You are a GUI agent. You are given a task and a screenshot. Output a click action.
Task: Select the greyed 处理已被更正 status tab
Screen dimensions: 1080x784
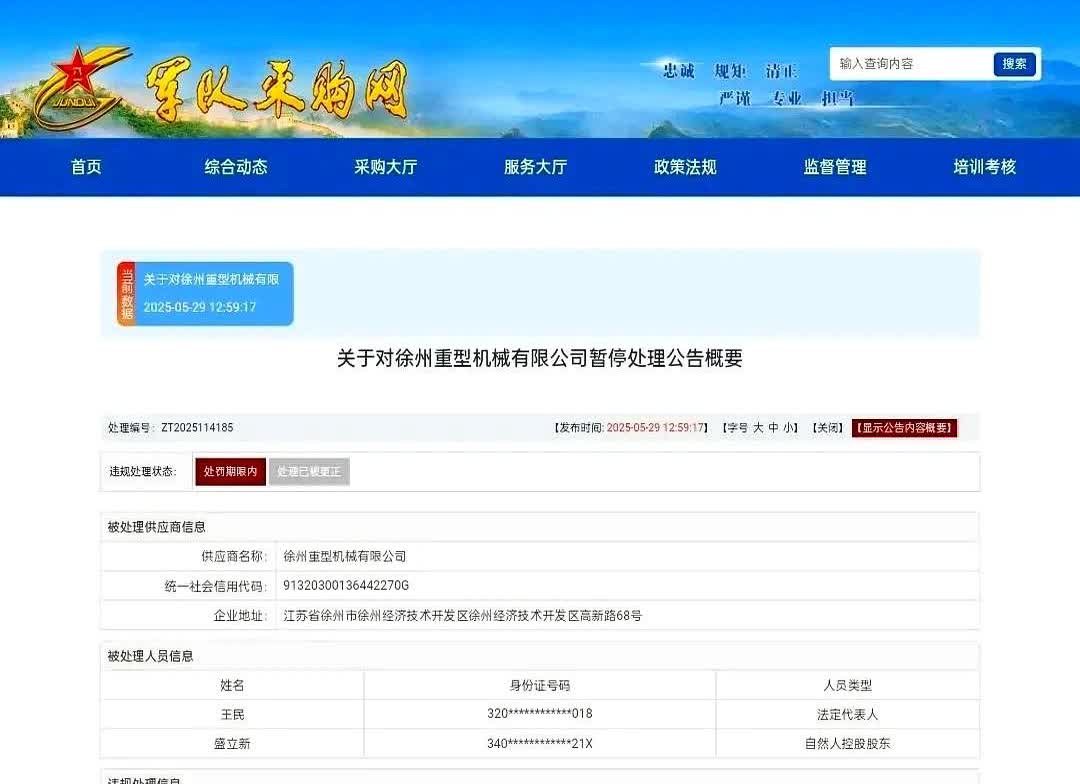click(x=309, y=472)
